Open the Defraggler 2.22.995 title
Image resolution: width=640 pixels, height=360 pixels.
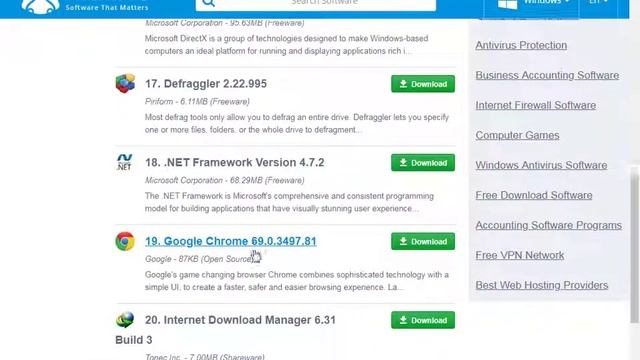(x=206, y=84)
